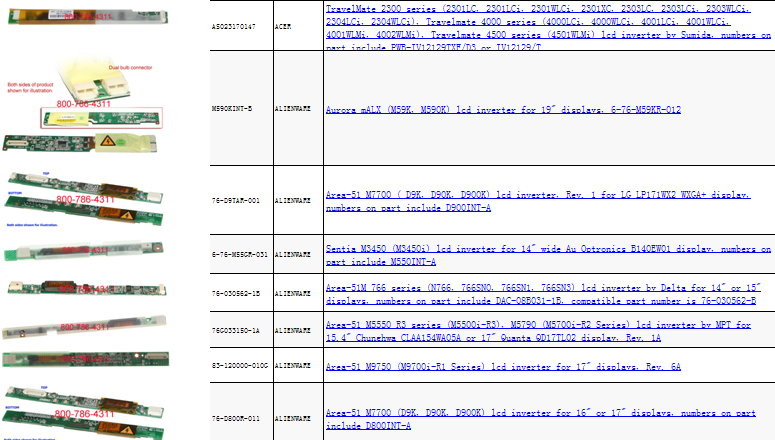Select part number AS023170147
775x440 pixels.
pos(234,27)
